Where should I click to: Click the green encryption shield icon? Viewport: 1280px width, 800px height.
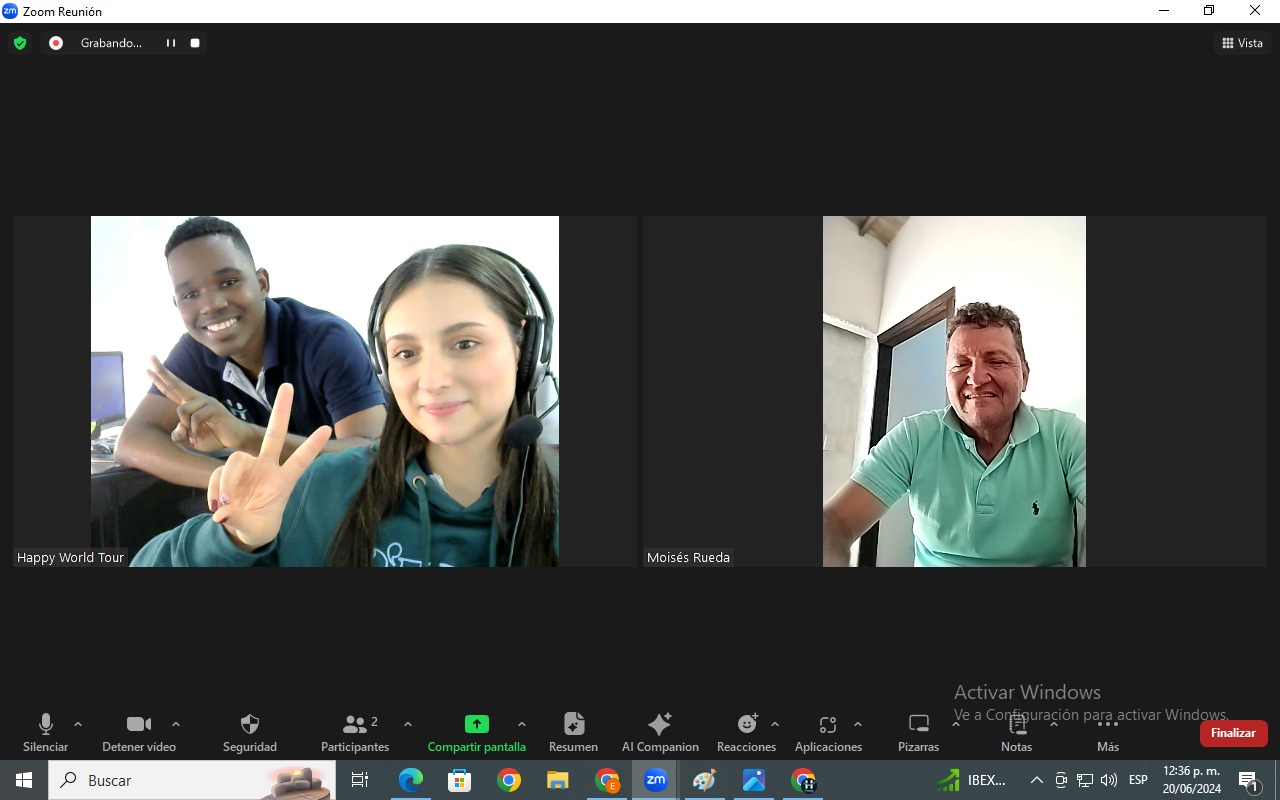pos(20,43)
